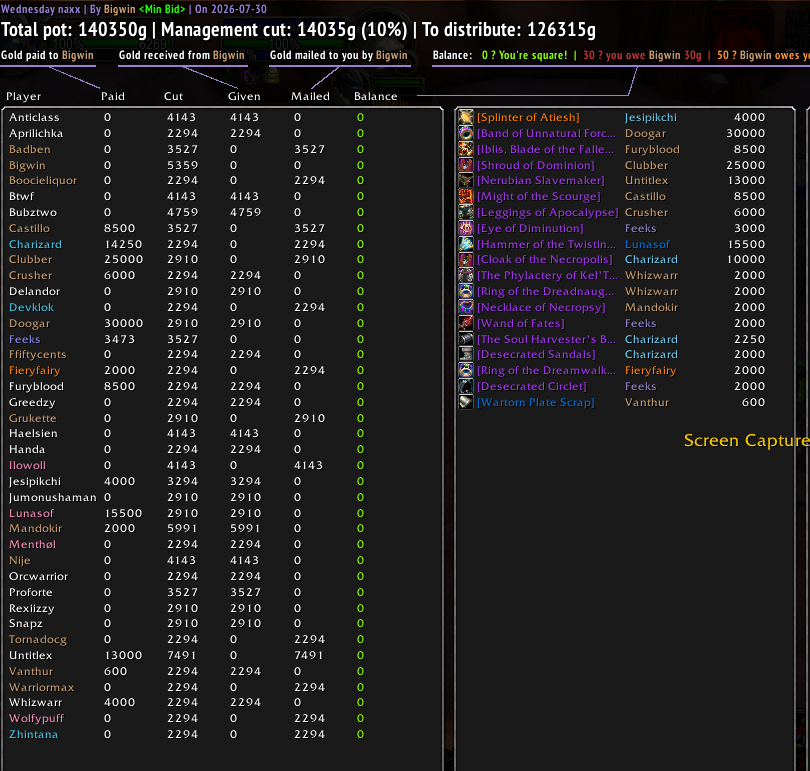This screenshot has height=771, width=810.
Task: Open the [Wartorn Plate Scrap] item link
Action: (x=536, y=402)
